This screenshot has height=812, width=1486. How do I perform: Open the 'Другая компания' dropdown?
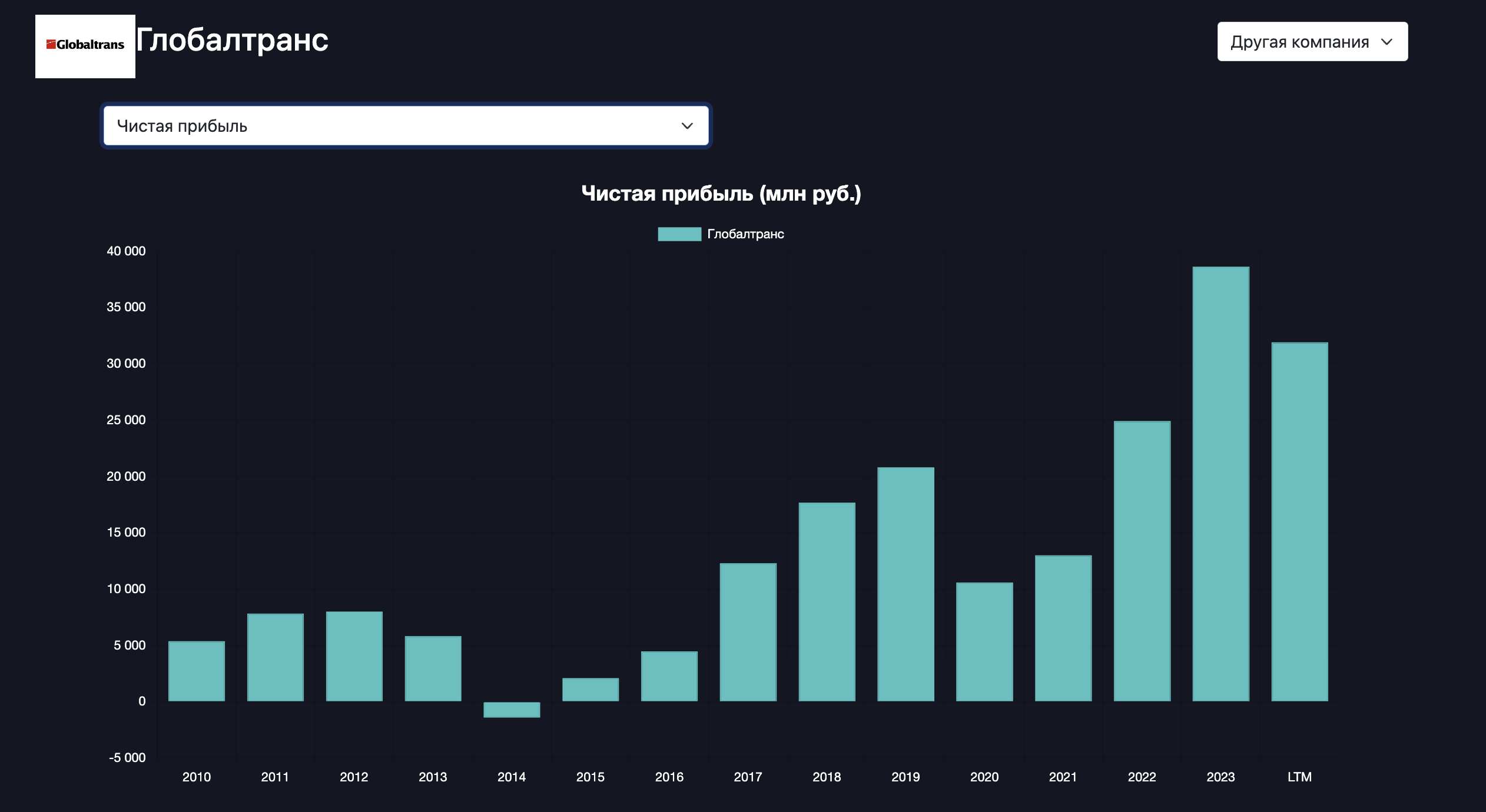[1312, 42]
